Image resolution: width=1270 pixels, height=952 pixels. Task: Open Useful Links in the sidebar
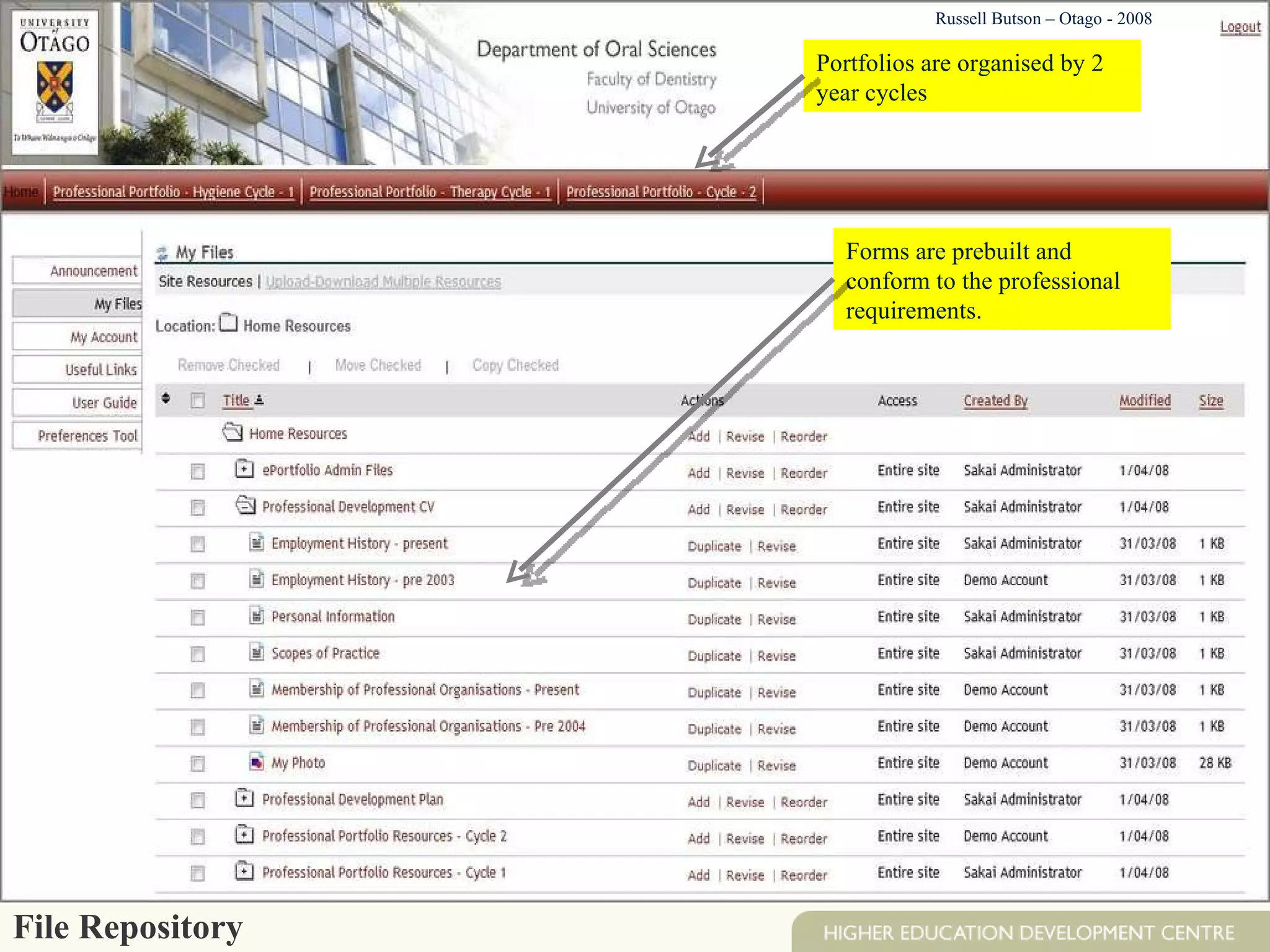(x=77, y=369)
